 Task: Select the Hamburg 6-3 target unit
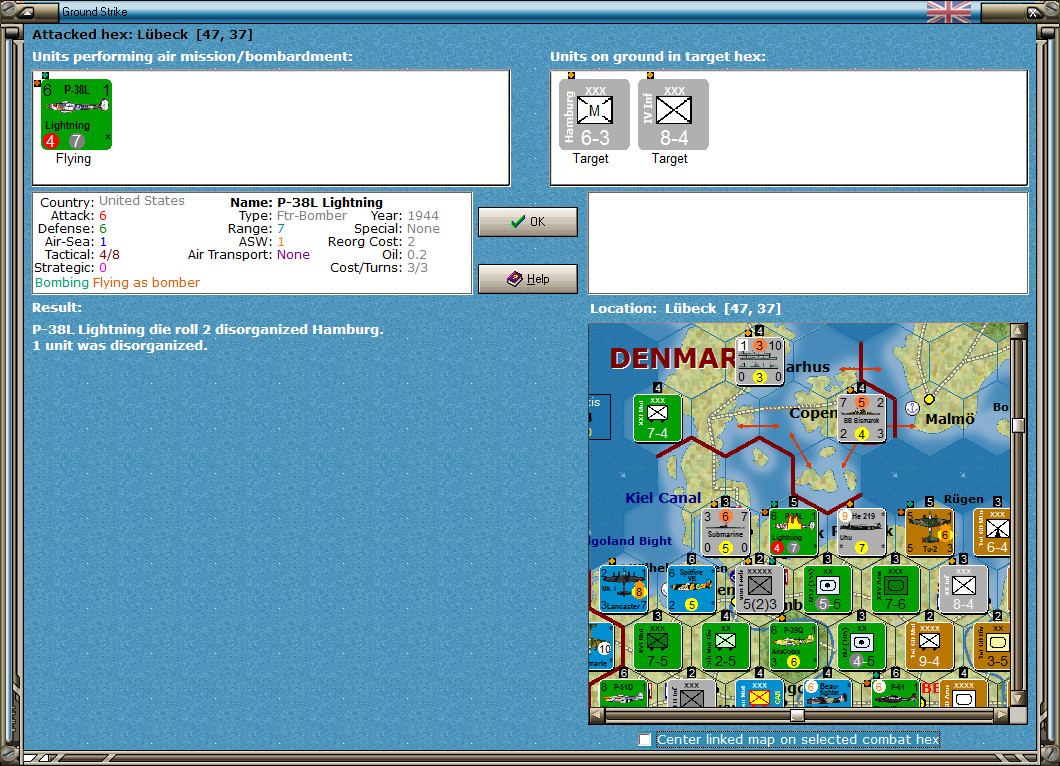[x=594, y=114]
